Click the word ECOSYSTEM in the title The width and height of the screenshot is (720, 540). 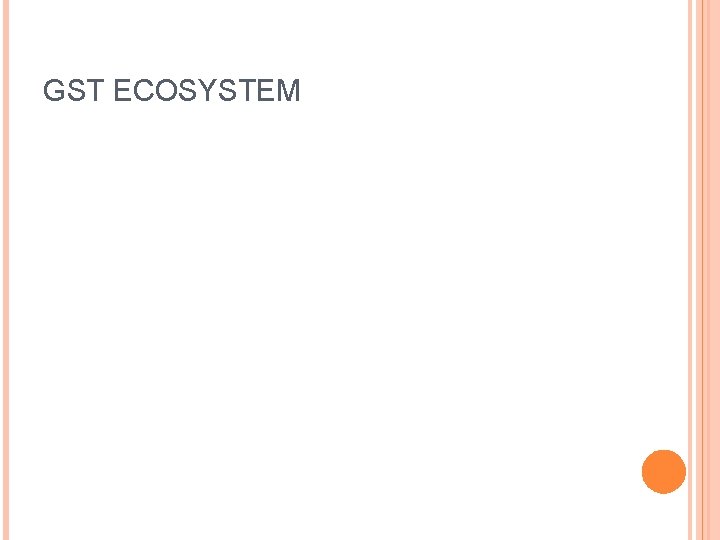(x=207, y=90)
